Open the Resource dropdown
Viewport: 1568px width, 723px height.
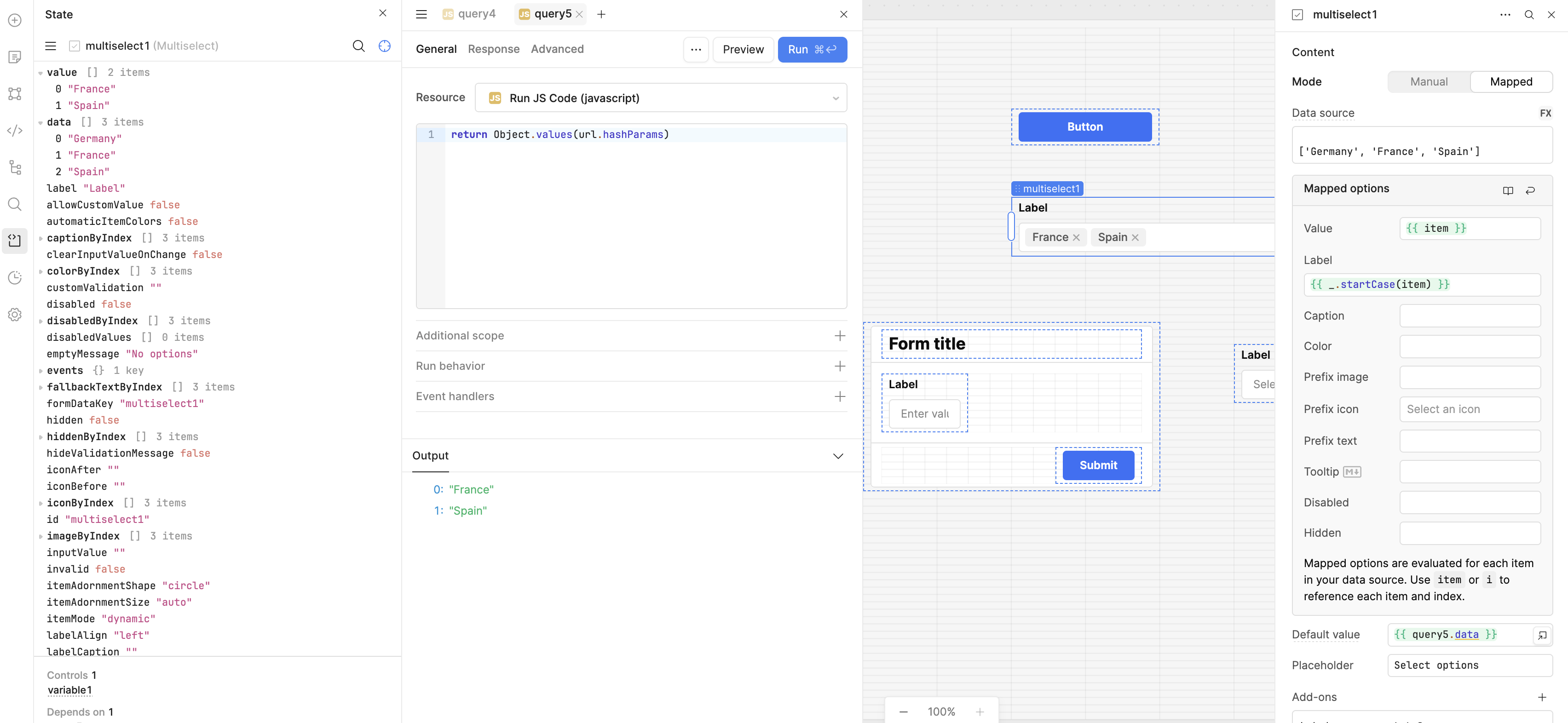pos(660,98)
